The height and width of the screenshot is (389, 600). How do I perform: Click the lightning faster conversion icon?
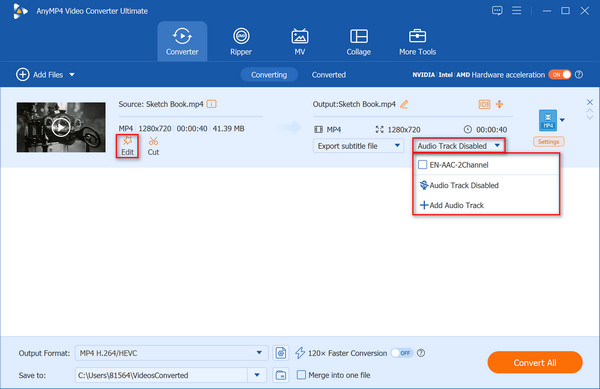(300, 353)
